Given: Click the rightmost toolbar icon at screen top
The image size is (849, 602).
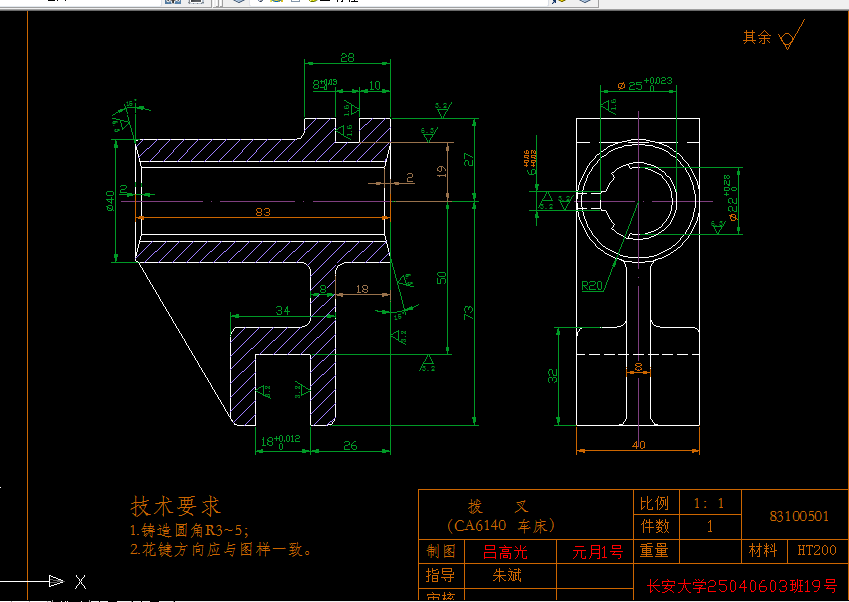Looking at the screenshot, I should 583,3.
